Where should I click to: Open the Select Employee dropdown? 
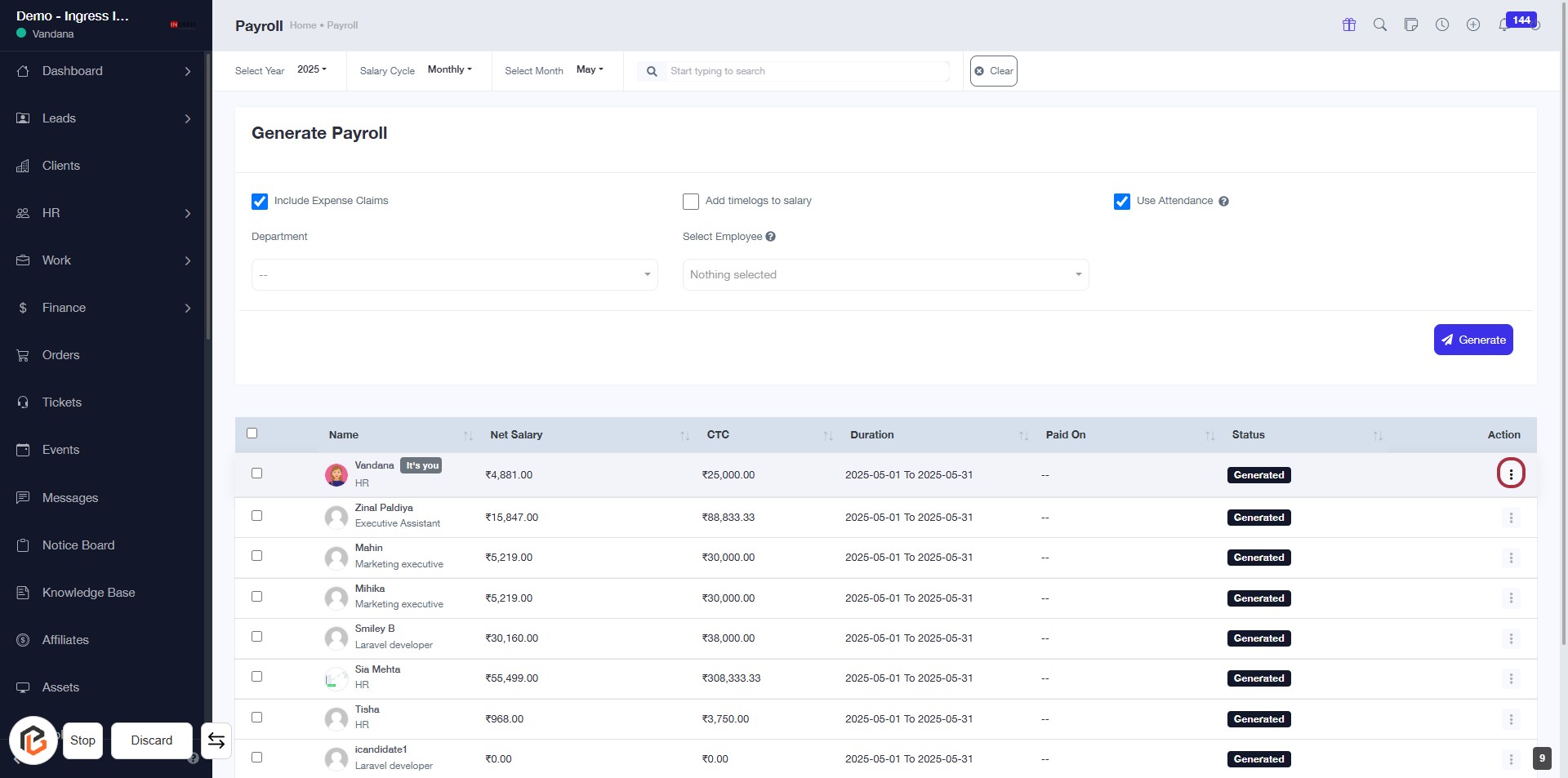[x=885, y=275]
